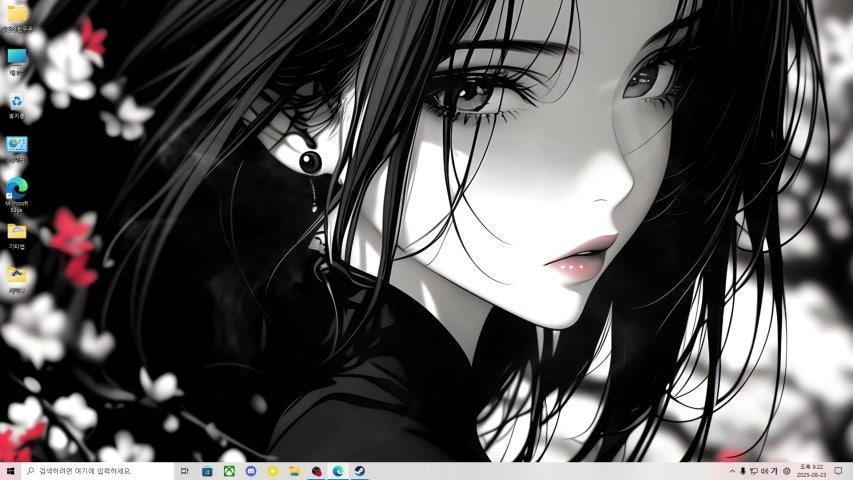Viewport: 853px width, 480px height.
Task: Switch to Steam in the taskbar
Action: click(x=360, y=471)
